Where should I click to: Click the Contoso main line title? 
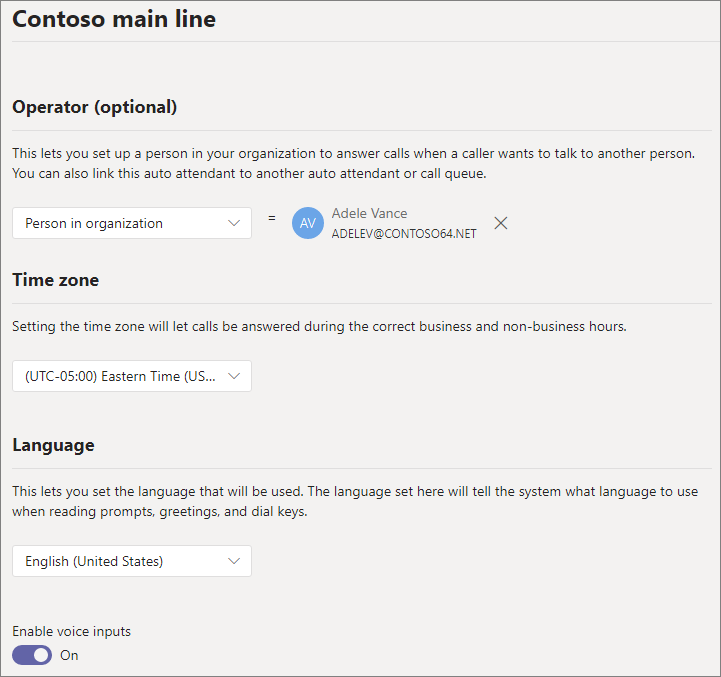coord(114,19)
